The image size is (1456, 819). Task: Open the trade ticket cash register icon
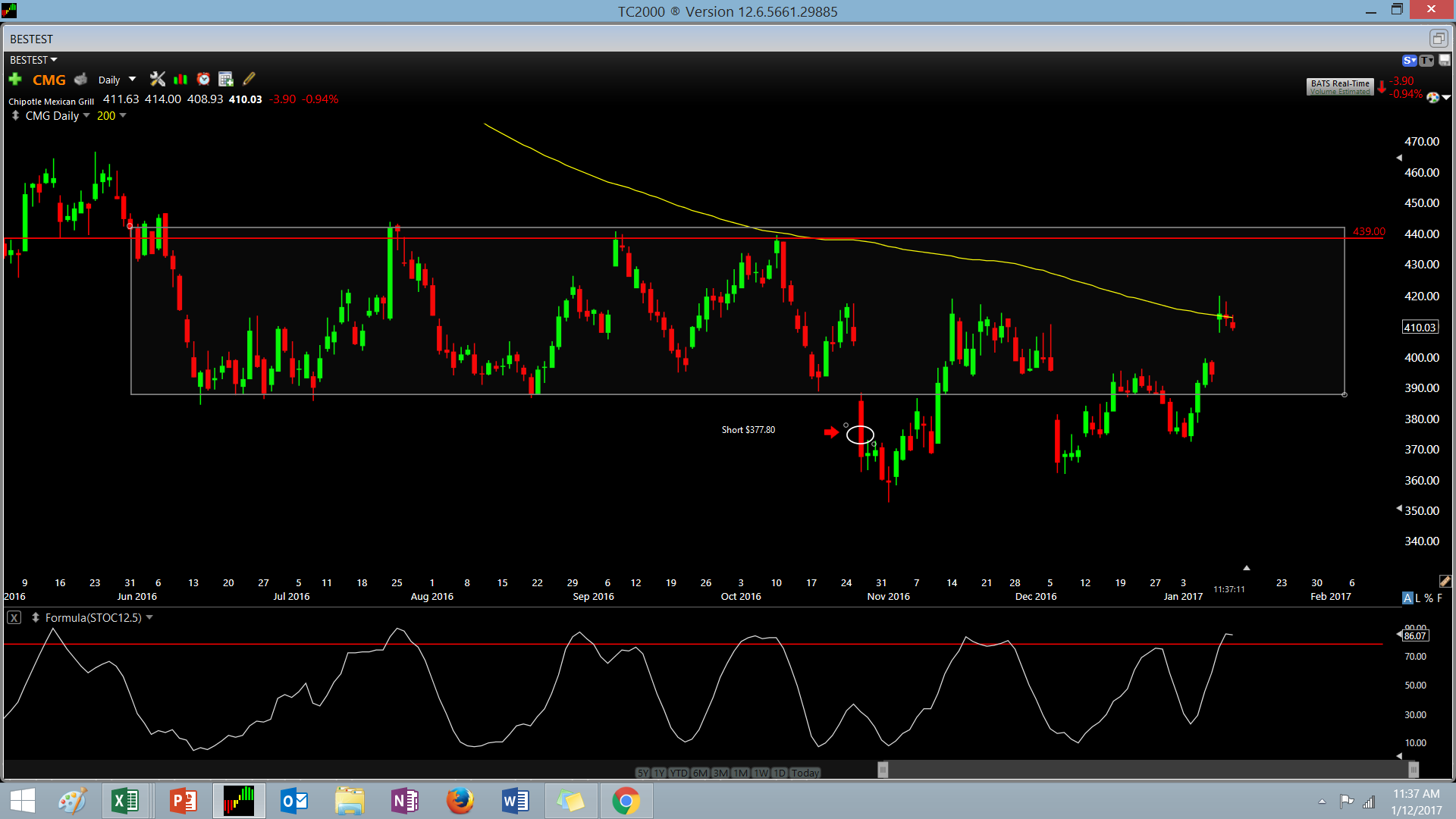81,80
